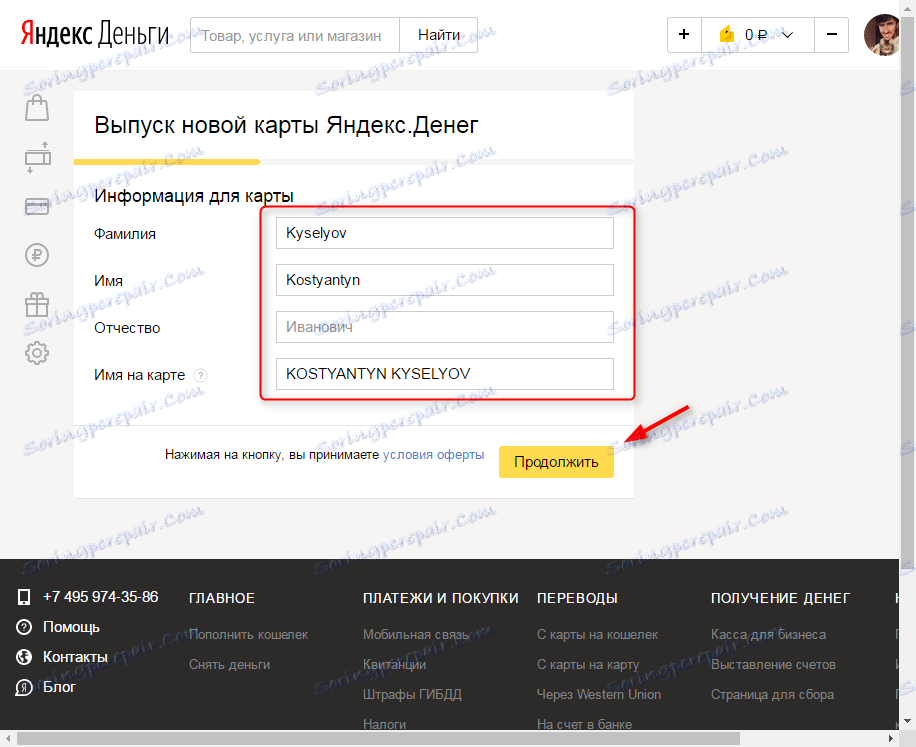This screenshot has width=916, height=747.
Task: Open Через Western Union footer link
Action: click(599, 694)
